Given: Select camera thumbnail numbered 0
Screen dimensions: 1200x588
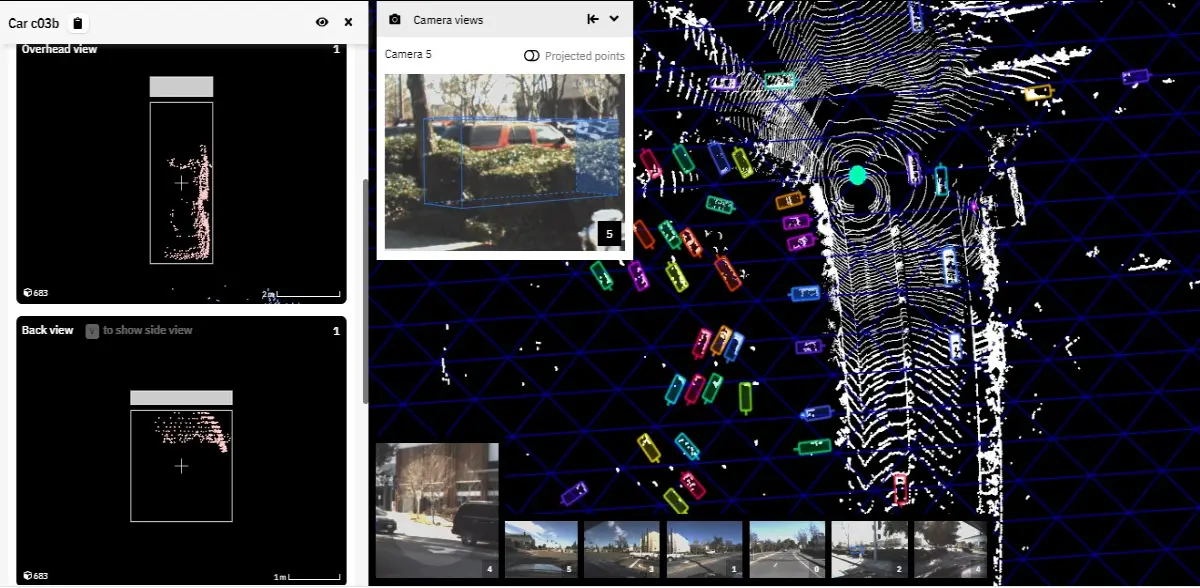Looking at the screenshot, I should pyautogui.click(x=787, y=549).
